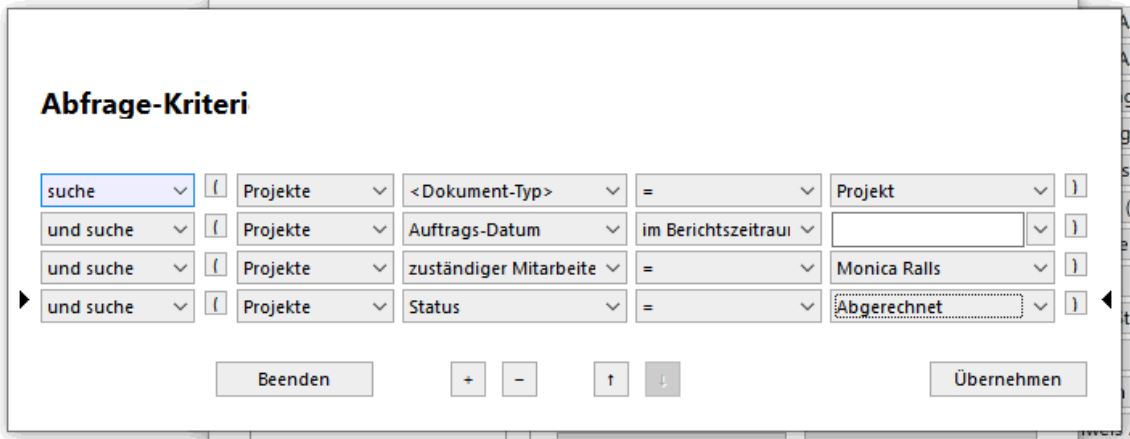The image size is (1130, 439).
Task: Open the <Dokument-Typ> field dropdown
Action: pos(611,188)
